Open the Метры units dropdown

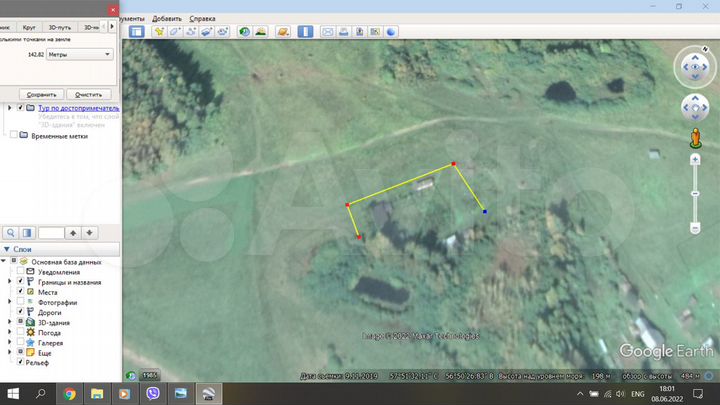[x=79, y=54]
